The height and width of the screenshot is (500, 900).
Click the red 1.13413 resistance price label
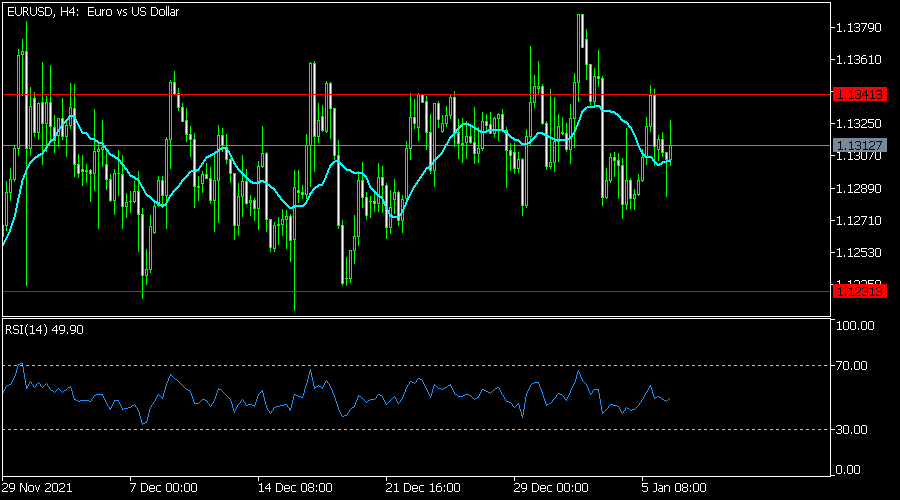pyautogui.click(x=859, y=94)
